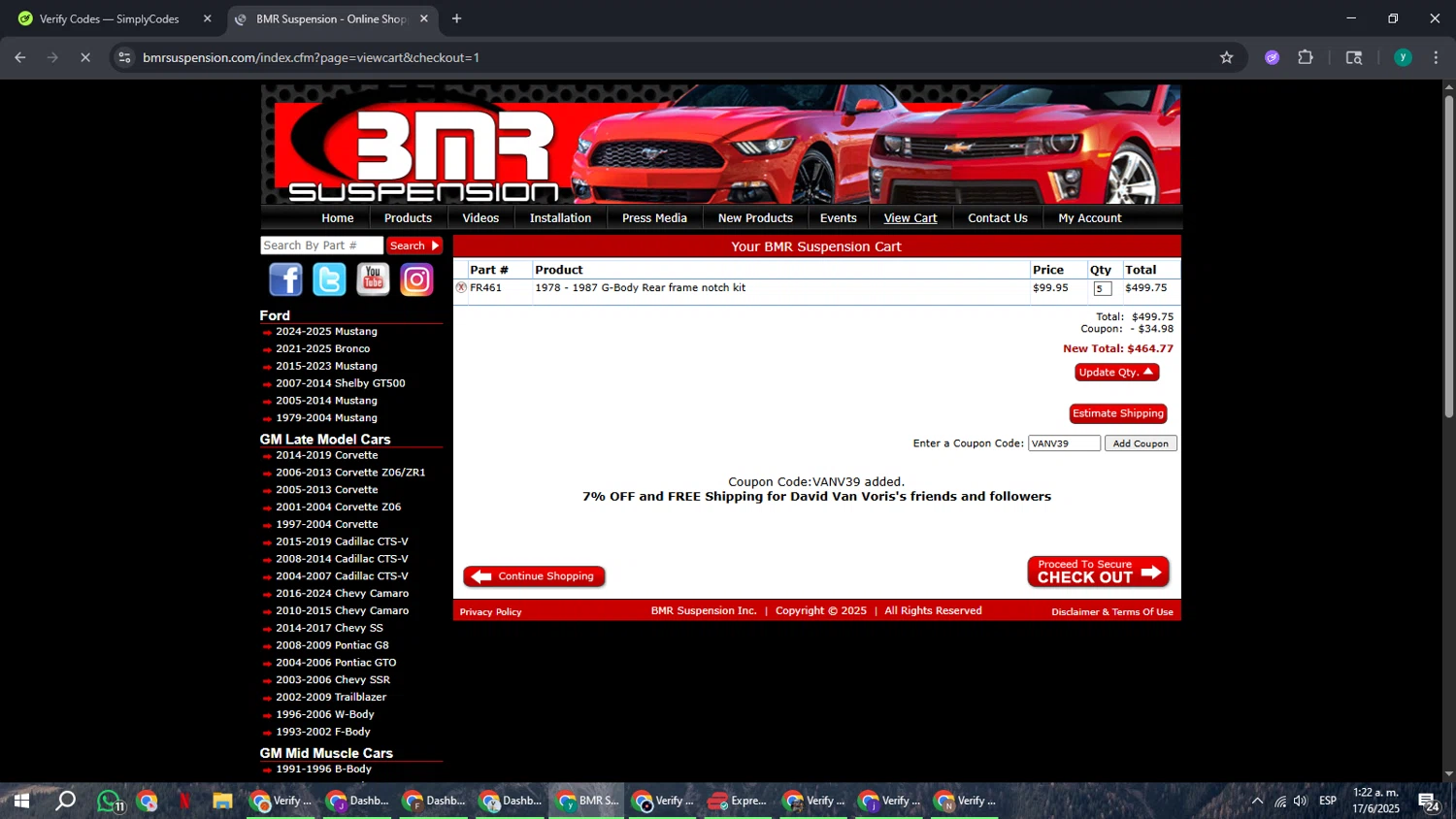Open the View Cart menu item
Image resolution: width=1456 pixels, height=819 pixels.
910,218
